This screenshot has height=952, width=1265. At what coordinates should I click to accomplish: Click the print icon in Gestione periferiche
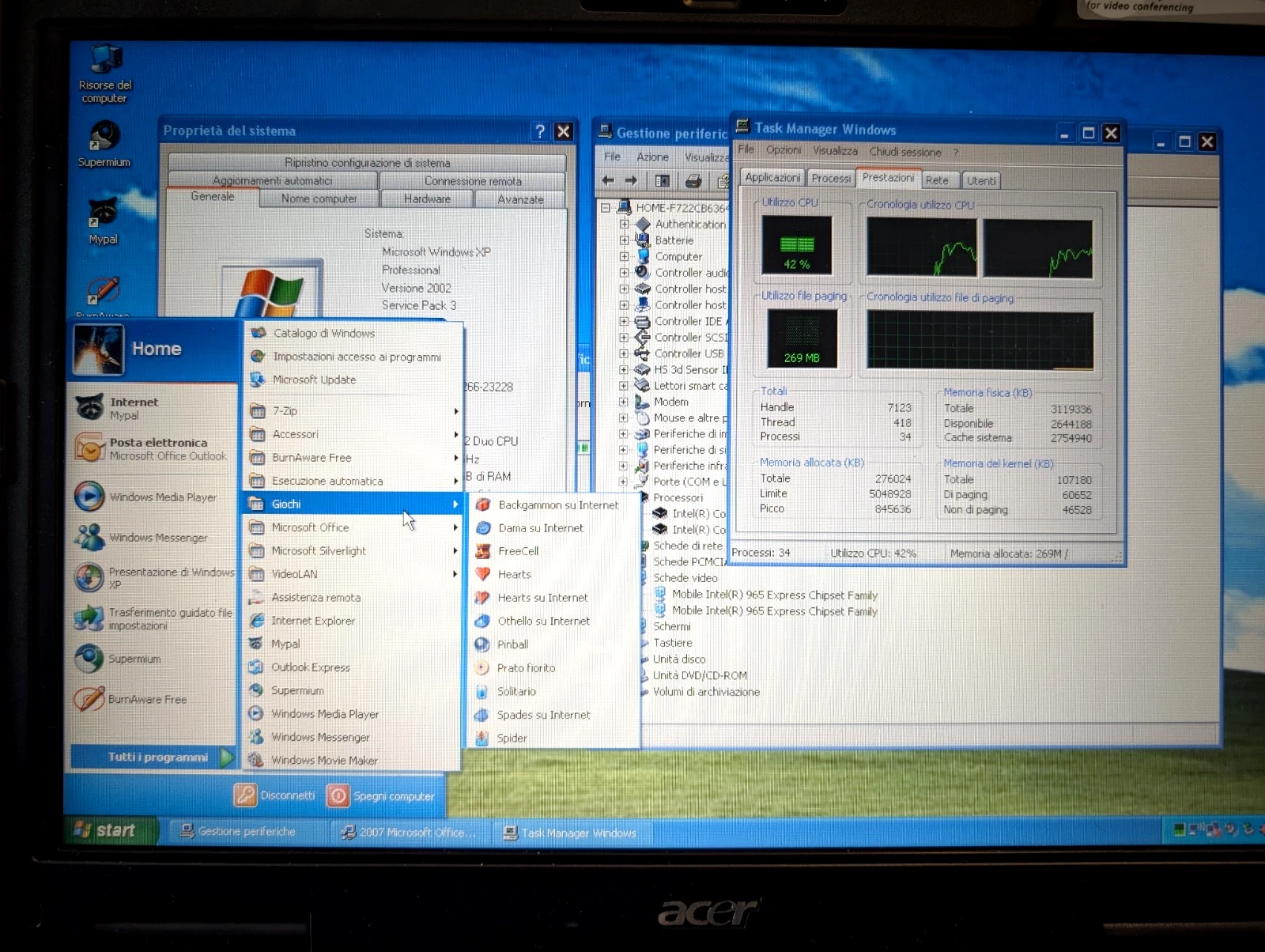click(x=693, y=181)
